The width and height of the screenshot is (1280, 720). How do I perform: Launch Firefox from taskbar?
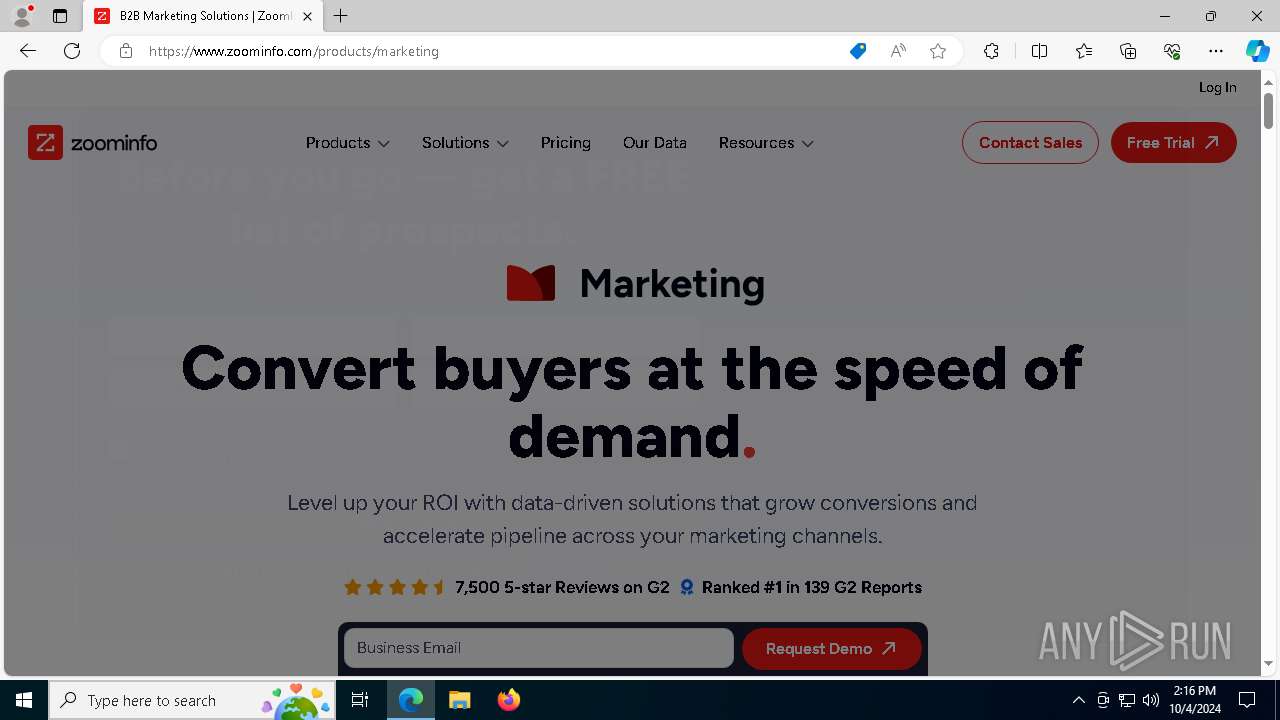(x=508, y=700)
